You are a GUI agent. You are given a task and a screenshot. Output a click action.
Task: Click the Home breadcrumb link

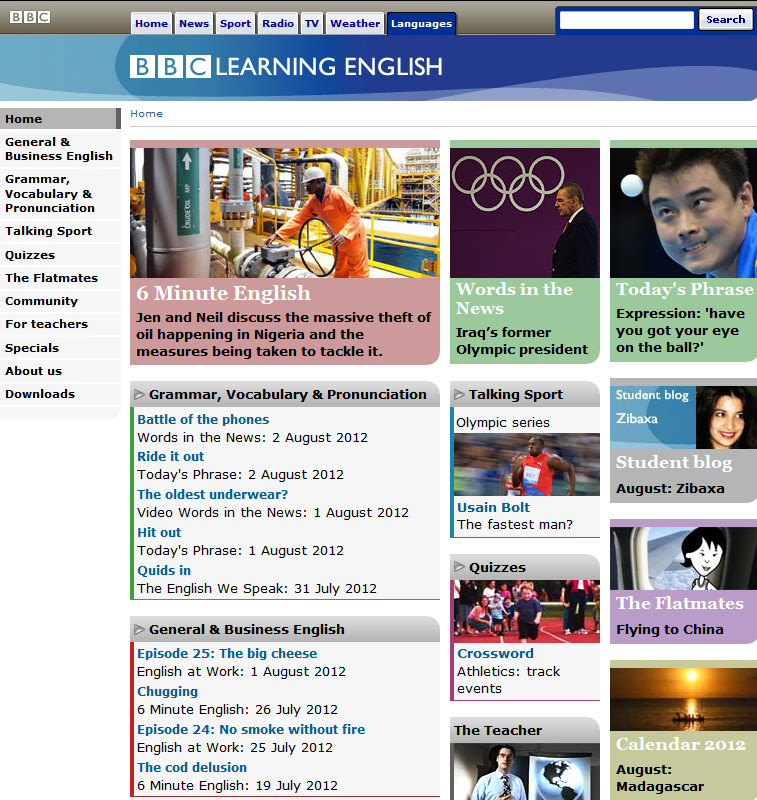[x=146, y=113]
